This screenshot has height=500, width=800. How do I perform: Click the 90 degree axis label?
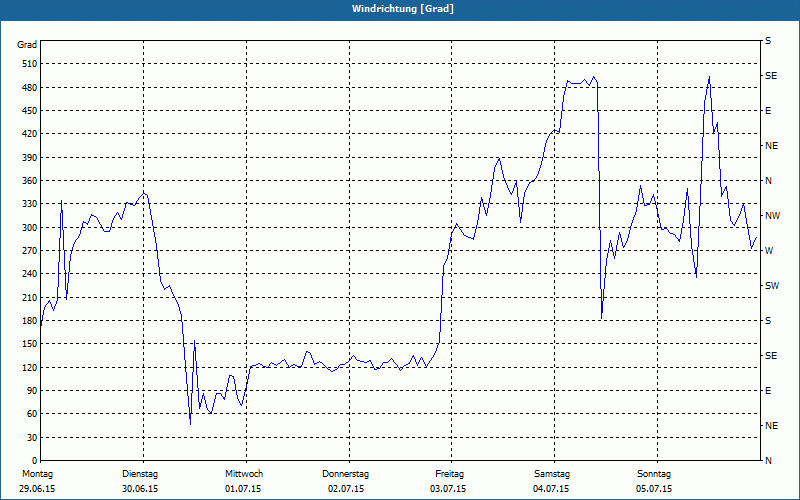32,391
